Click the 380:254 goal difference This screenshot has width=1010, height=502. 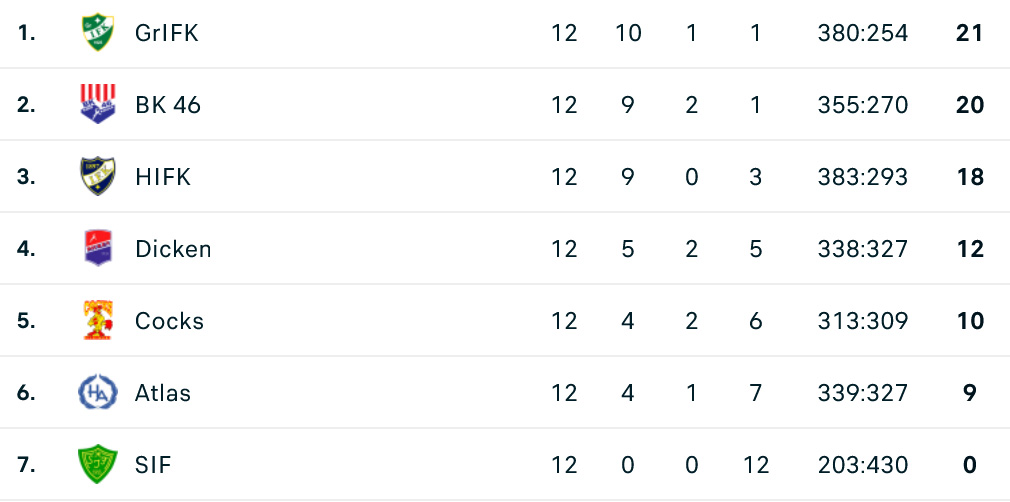pyautogui.click(x=862, y=33)
